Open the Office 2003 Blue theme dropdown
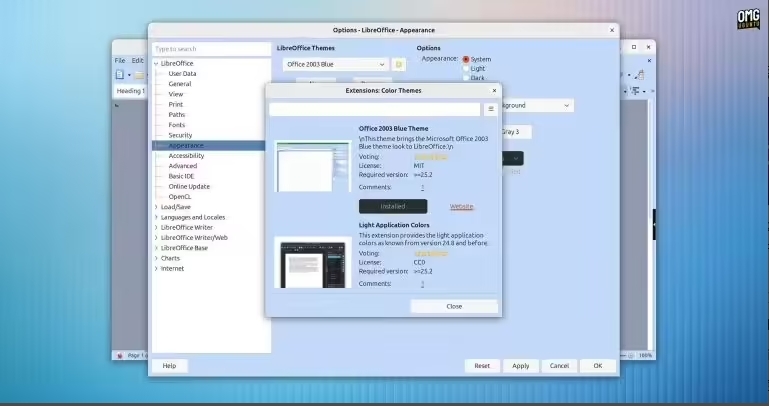This screenshot has width=769, height=406. coord(336,64)
